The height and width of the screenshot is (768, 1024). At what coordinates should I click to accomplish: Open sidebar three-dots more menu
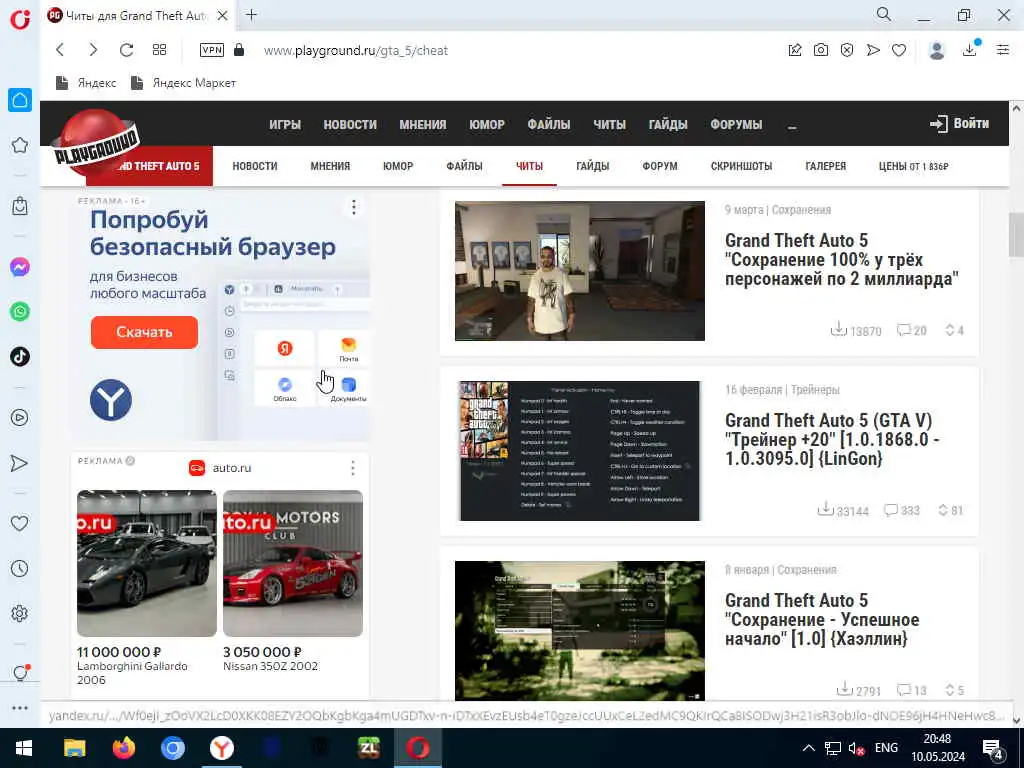[20, 708]
